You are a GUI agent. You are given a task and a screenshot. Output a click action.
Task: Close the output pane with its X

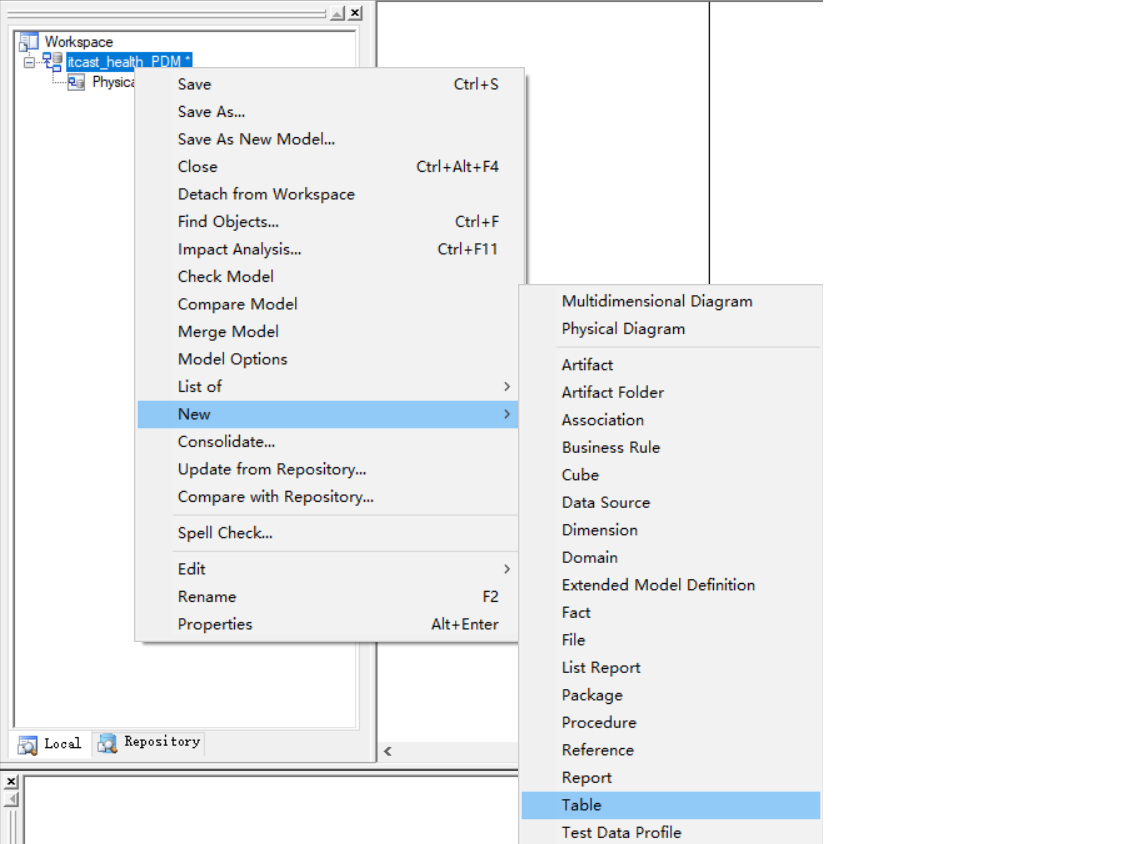[x=11, y=782]
